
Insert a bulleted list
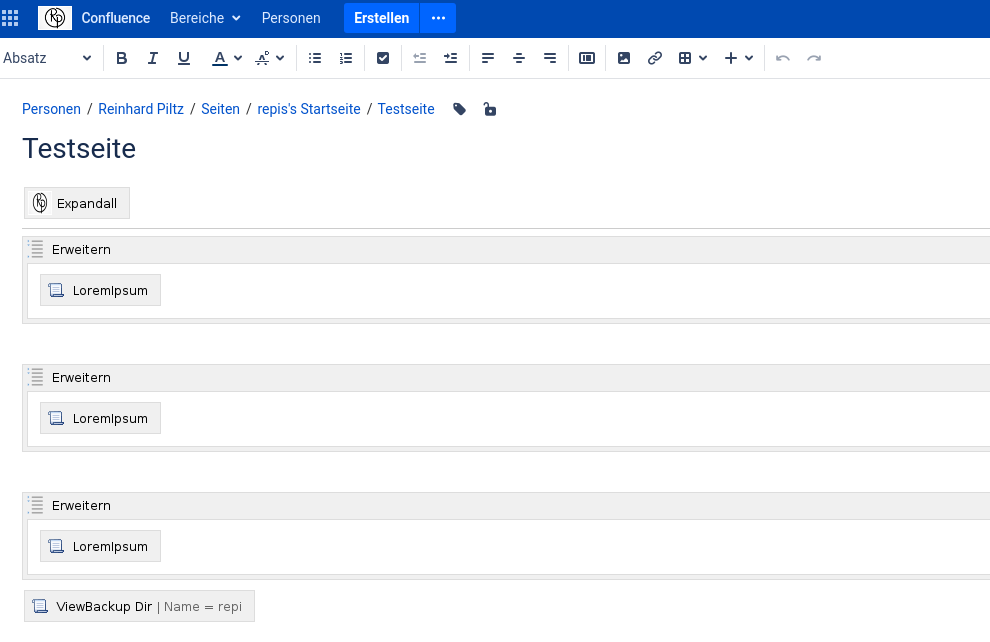point(315,58)
